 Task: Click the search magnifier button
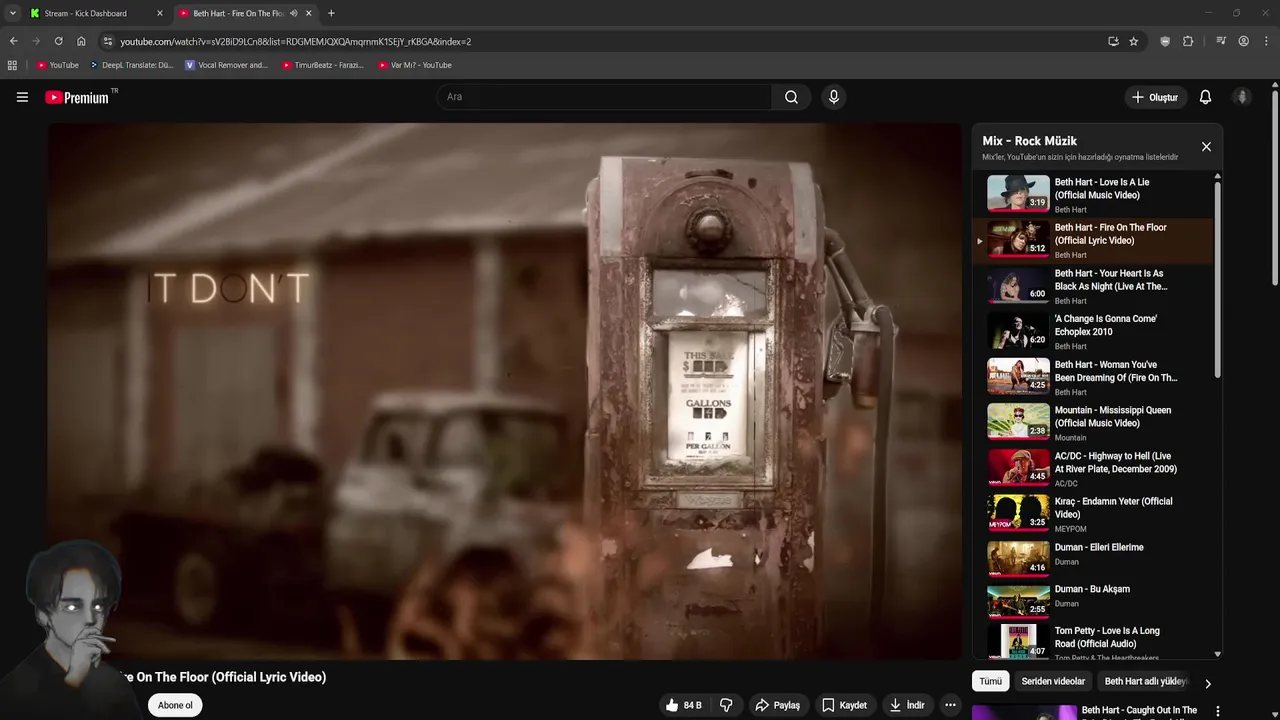click(x=791, y=97)
